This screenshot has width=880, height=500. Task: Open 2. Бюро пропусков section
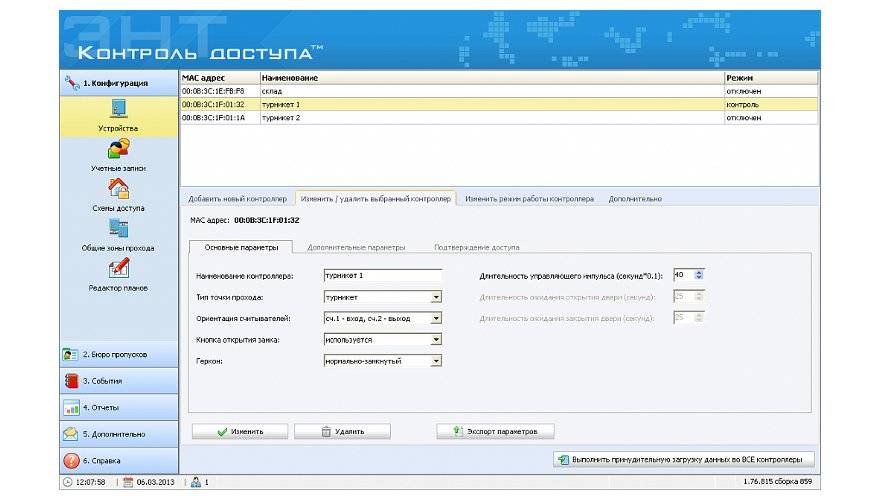click(118, 354)
